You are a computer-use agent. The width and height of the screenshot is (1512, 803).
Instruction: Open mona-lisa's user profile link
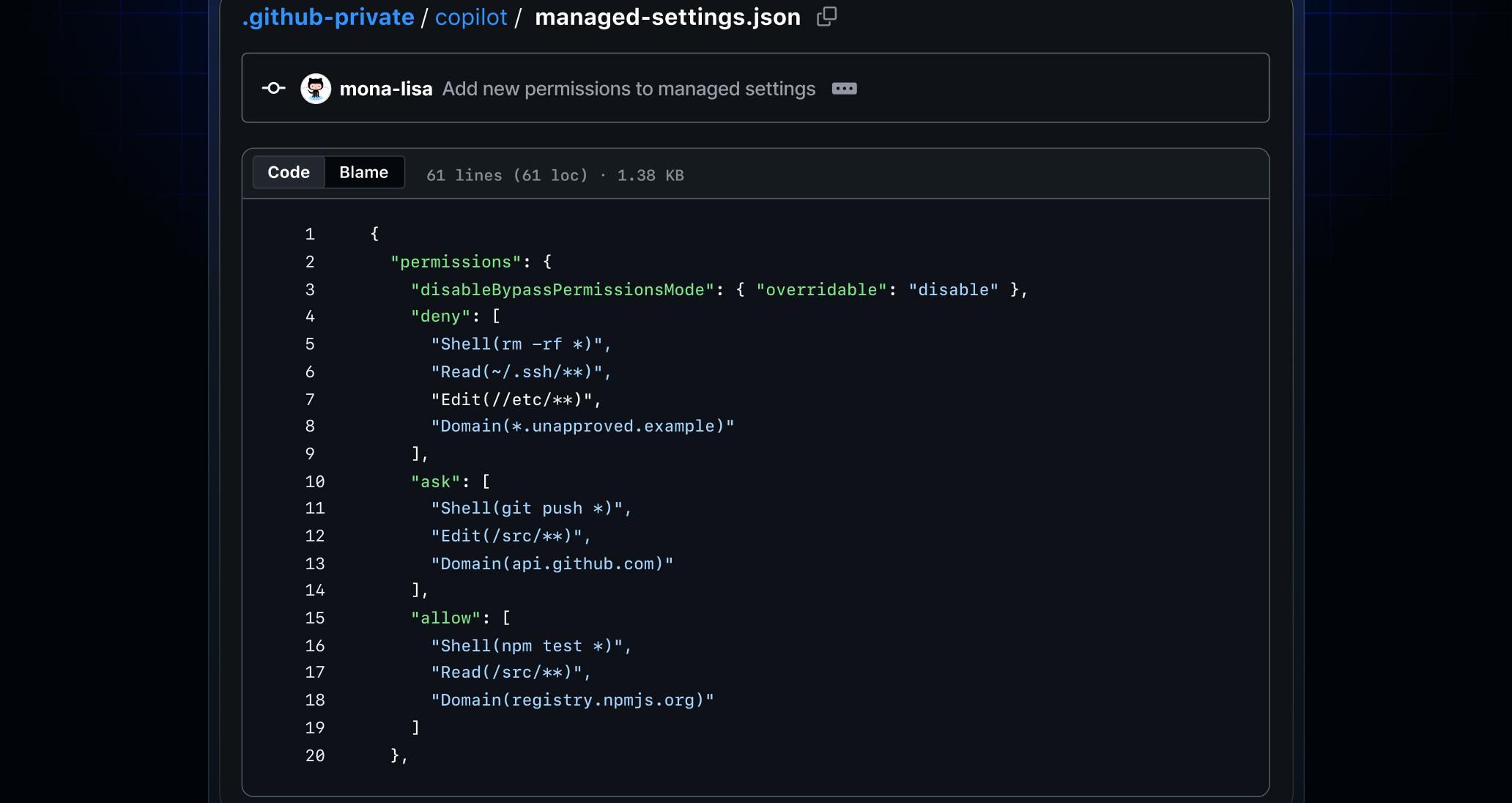pyautogui.click(x=386, y=89)
